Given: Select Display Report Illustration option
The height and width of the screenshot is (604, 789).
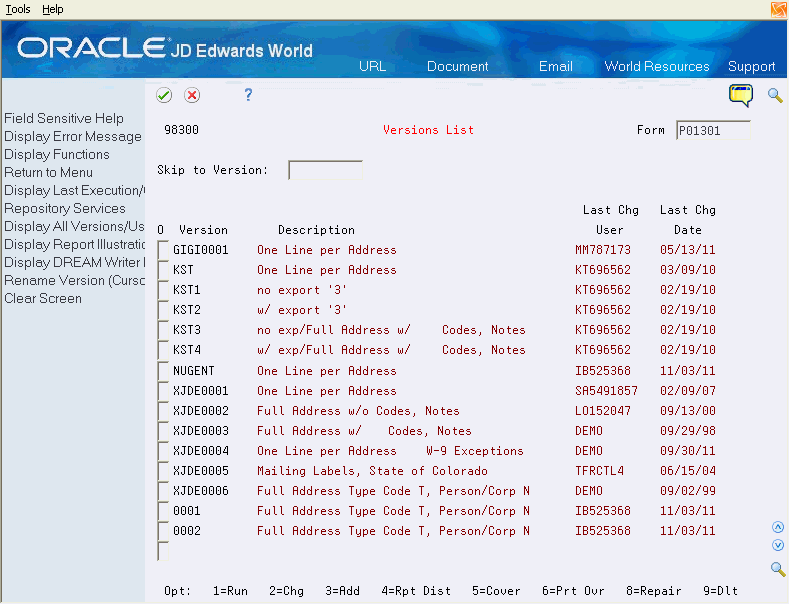Looking at the screenshot, I should tap(74, 245).
